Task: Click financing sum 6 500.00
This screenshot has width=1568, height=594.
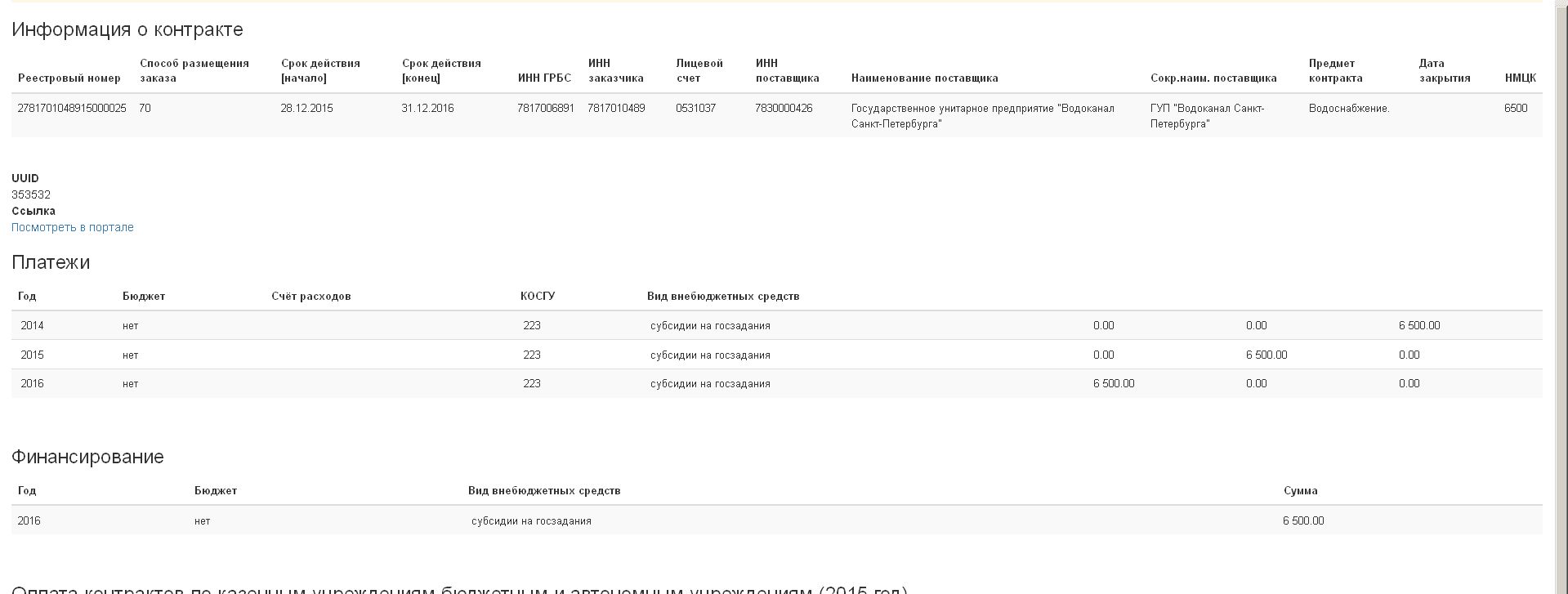Action: [1303, 520]
